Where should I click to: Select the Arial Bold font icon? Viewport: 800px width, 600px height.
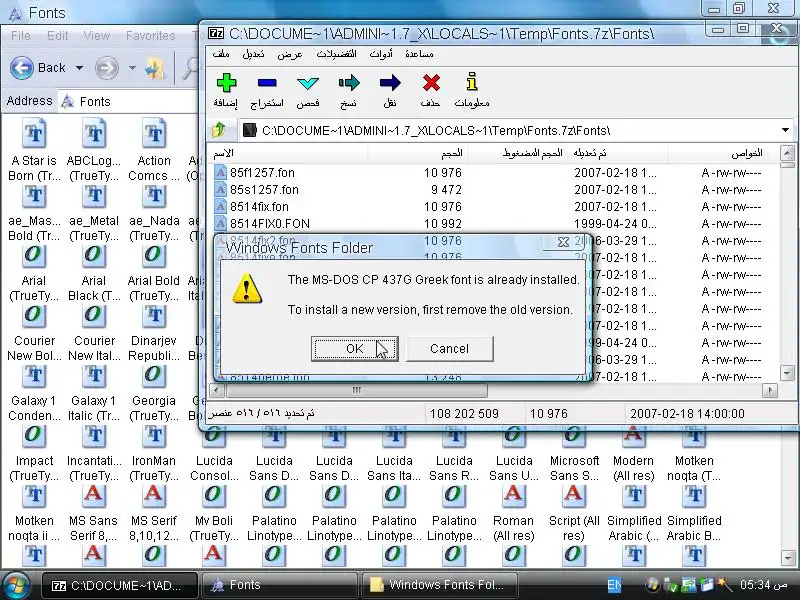click(154, 255)
